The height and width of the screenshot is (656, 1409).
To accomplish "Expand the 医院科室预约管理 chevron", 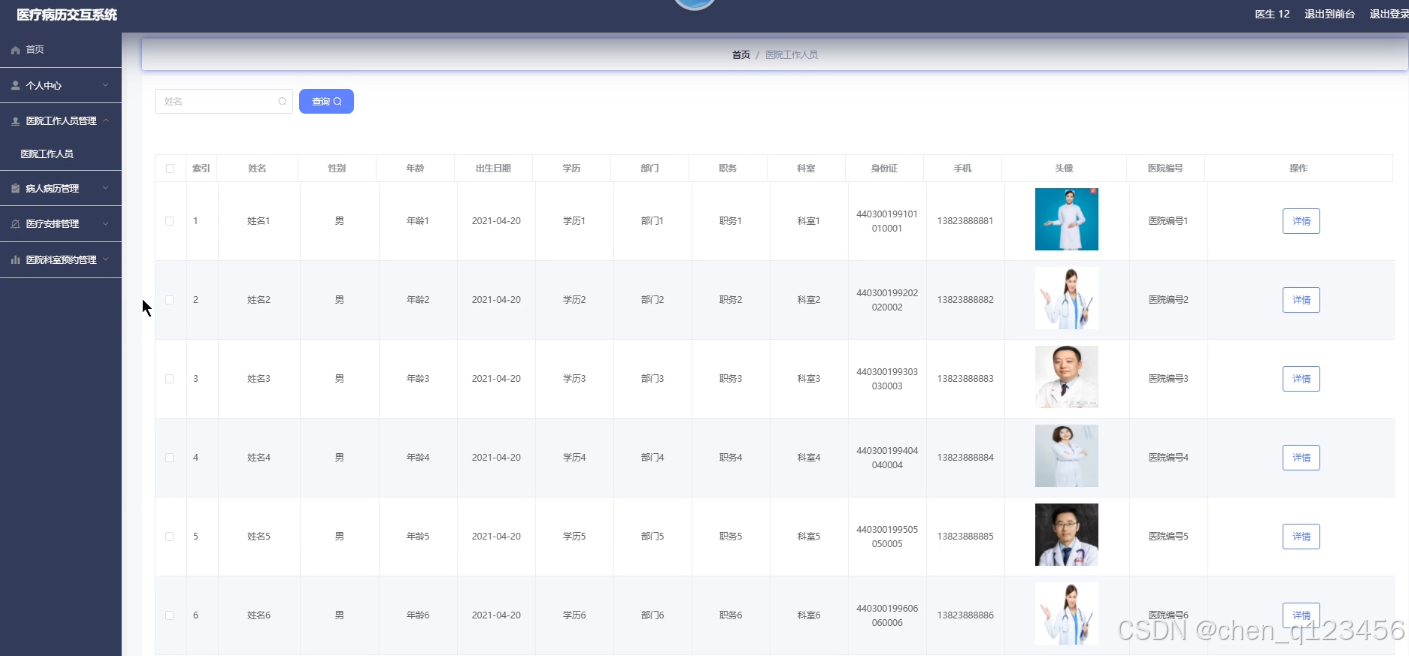I will point(106,260).
